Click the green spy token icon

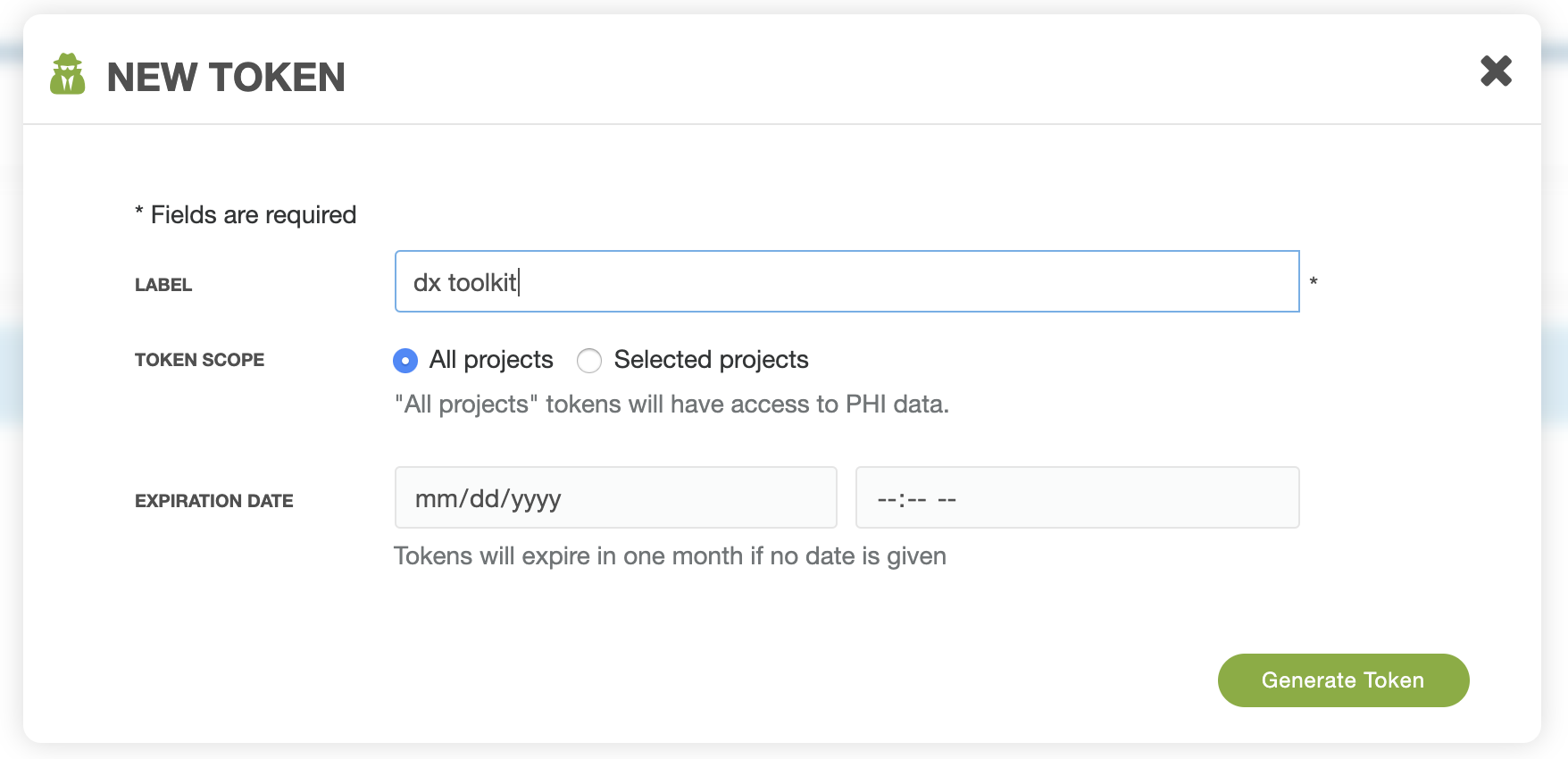pyautogui.click(x=68, y=74)
